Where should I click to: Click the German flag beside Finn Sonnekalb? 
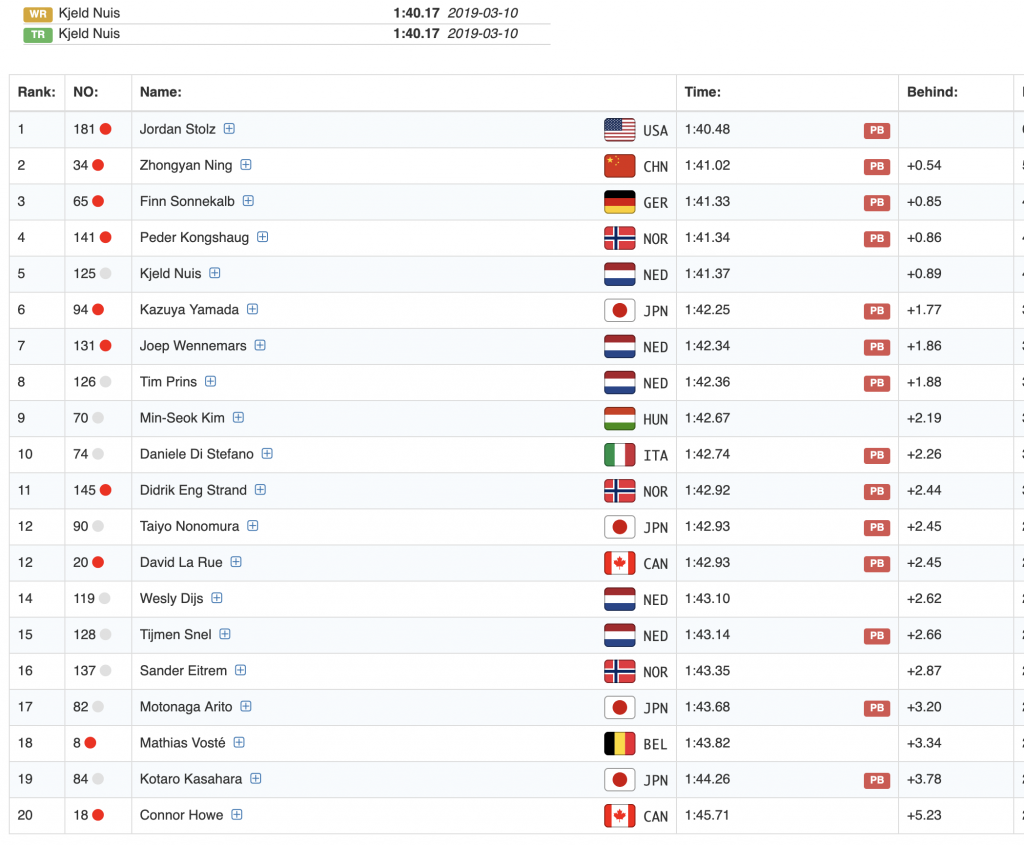pyautogui.click(x=619, y=202)
